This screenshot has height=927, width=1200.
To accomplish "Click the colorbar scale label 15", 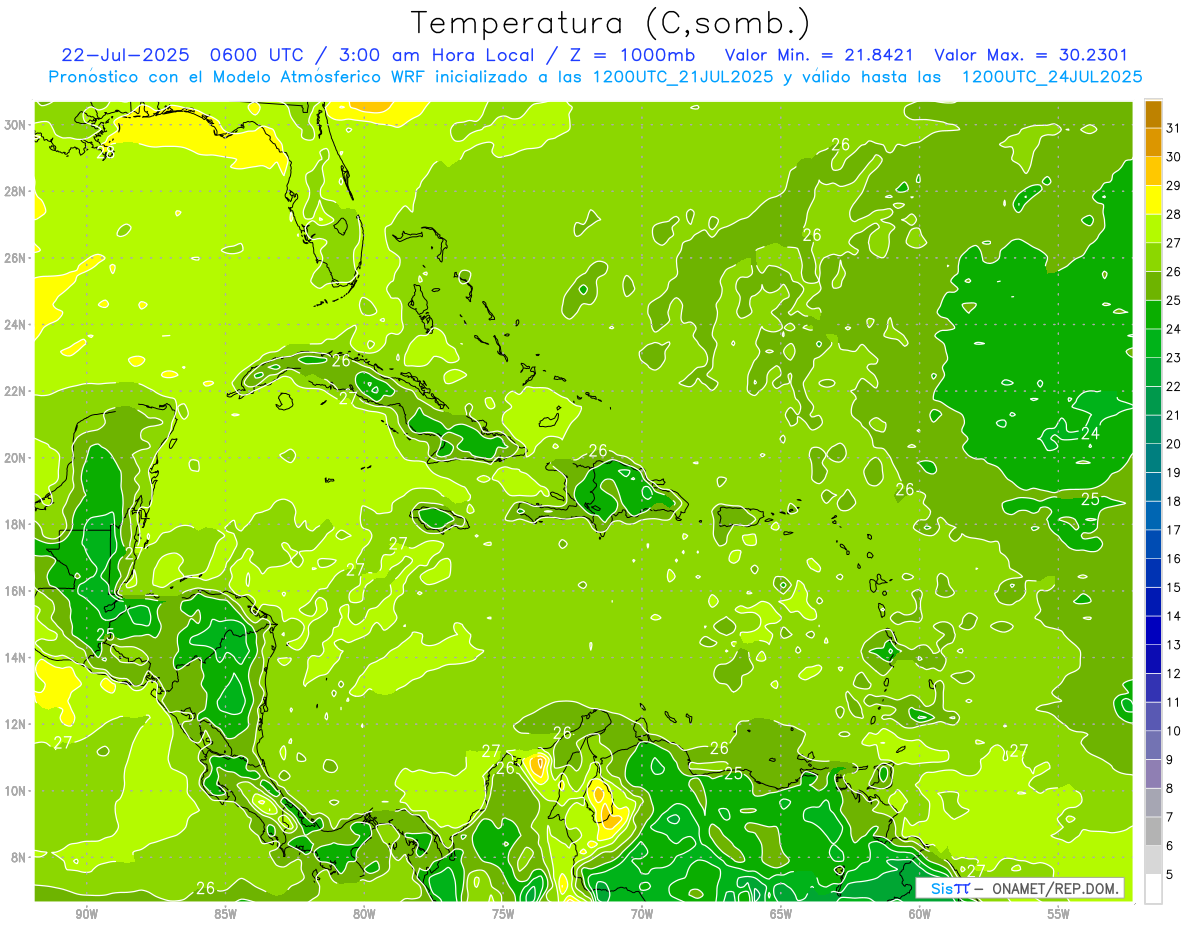I will [1174, 587].
